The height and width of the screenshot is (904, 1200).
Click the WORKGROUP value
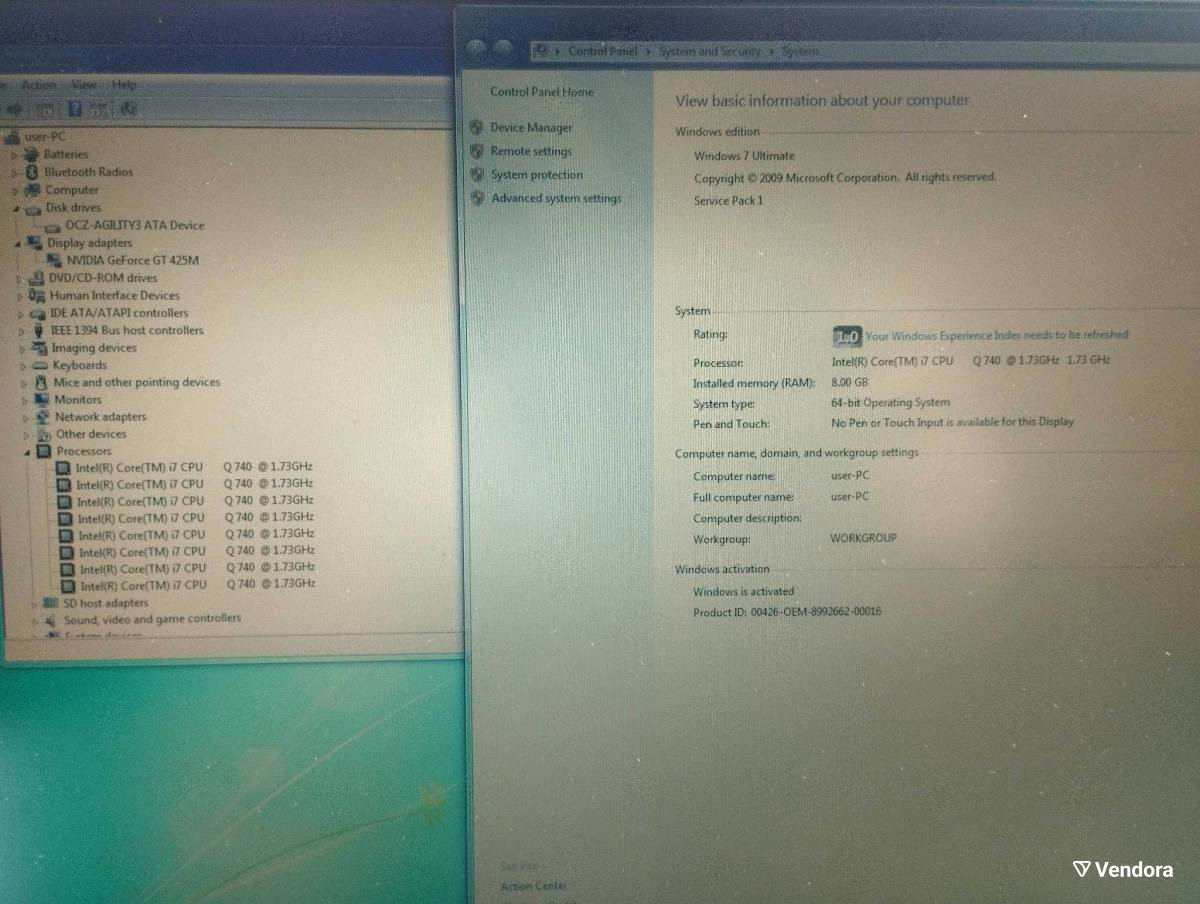tap(863, 538)
